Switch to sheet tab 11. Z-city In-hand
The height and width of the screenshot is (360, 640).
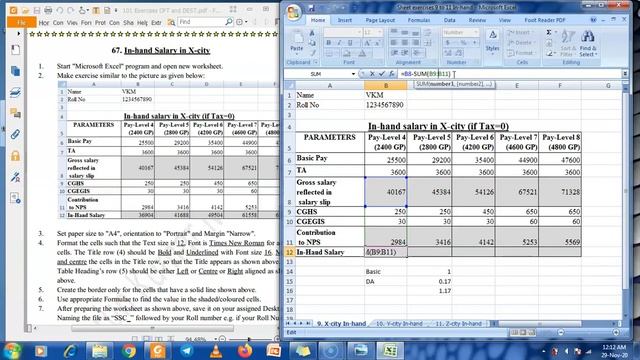[x=458, y=324]
